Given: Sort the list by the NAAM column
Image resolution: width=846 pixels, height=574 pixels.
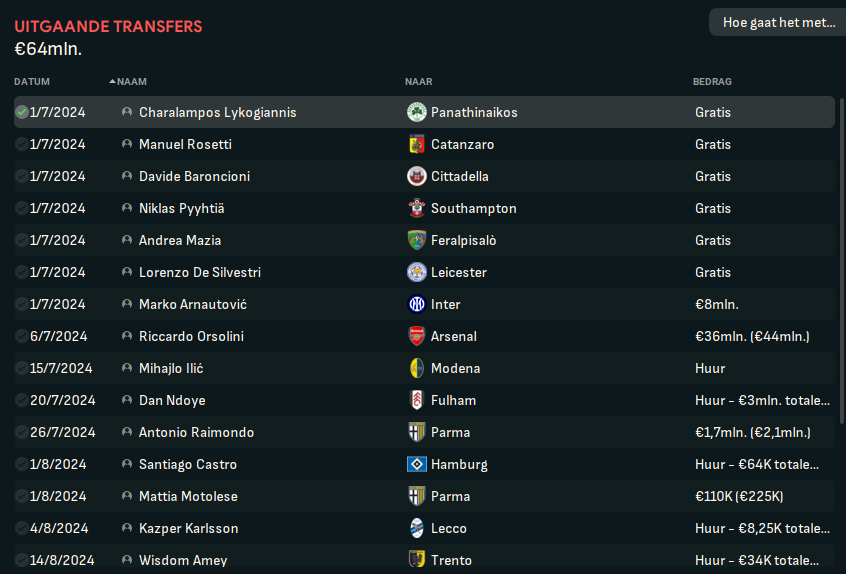Looking at the screenshot, I should 132,81.
